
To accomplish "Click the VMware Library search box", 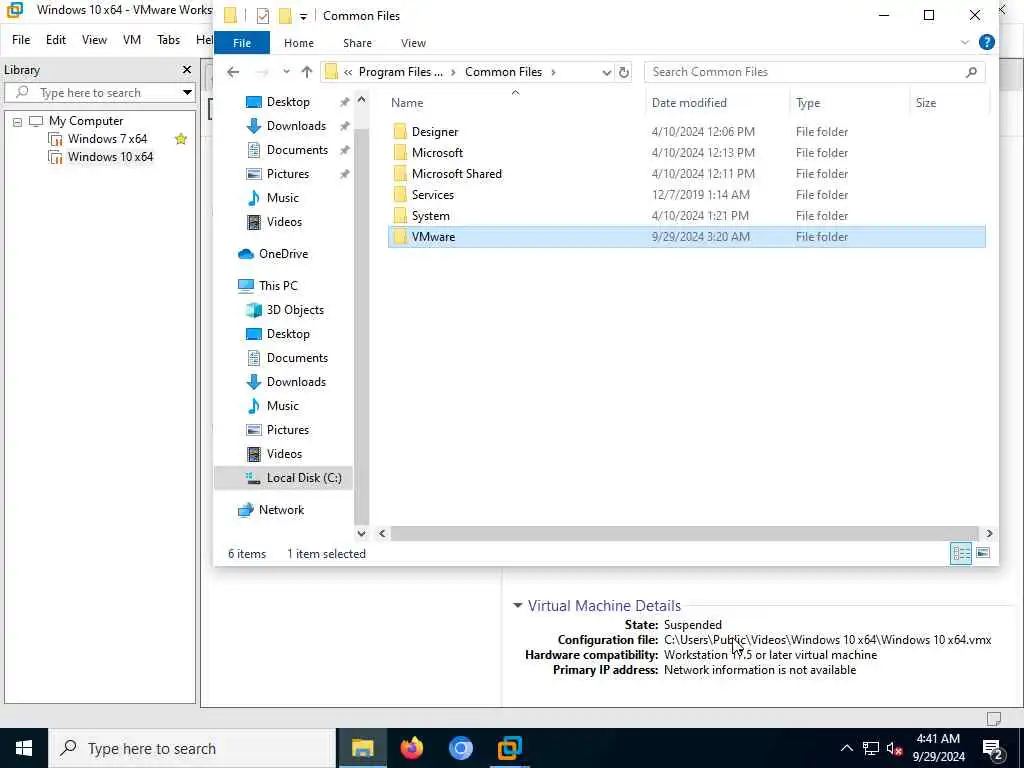I will click(x=98, y=92).
